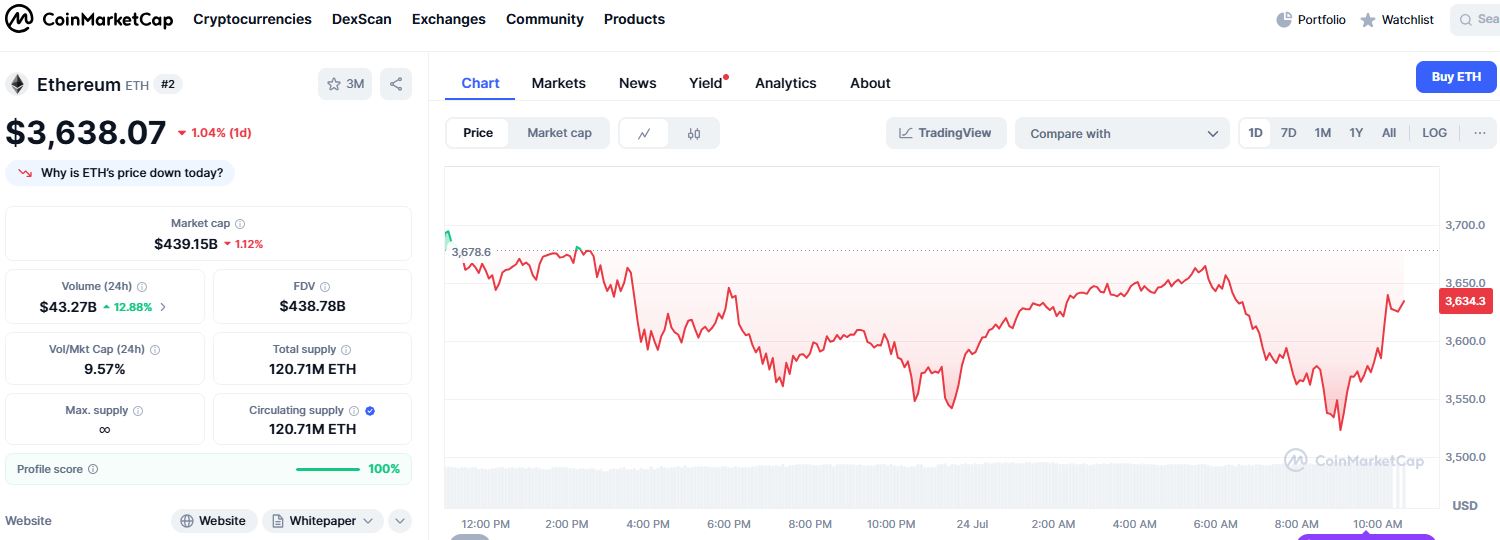Screen dimensions: 1500x540
Task: Click the $439.15B market cap value
Action: coord(186,244)
